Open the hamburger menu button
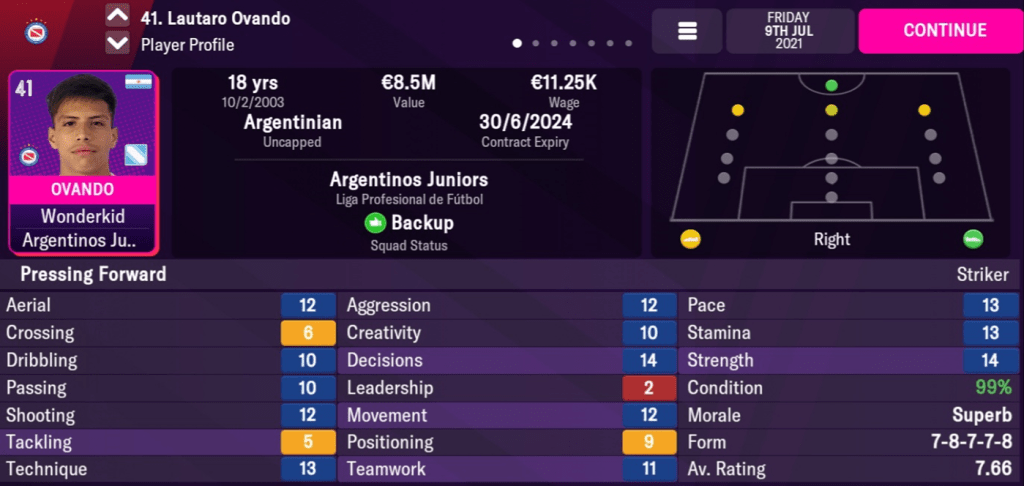The width and height of the screenshot is (1024, 486). [x=687, y=31]
